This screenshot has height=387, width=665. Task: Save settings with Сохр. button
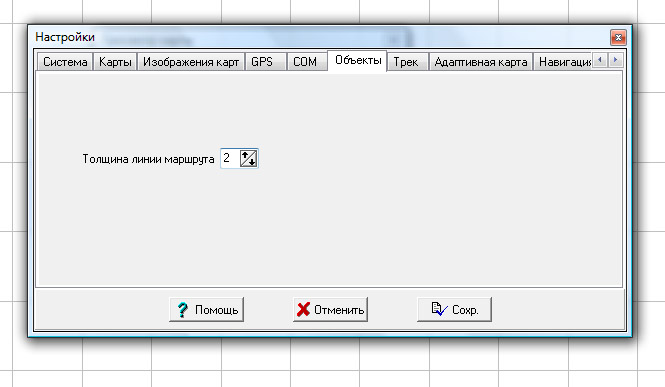[454, 309]
